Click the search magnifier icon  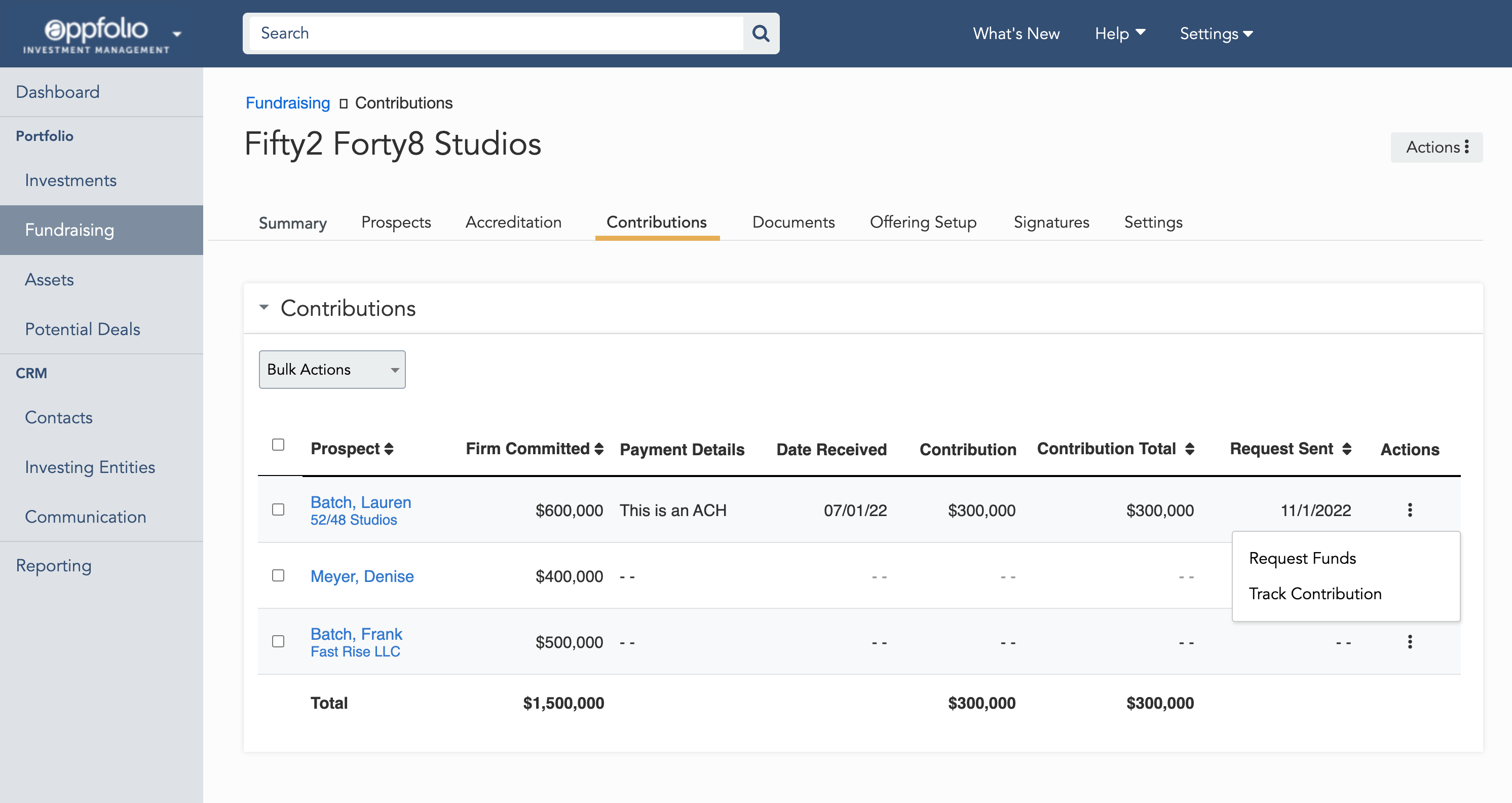761,33
